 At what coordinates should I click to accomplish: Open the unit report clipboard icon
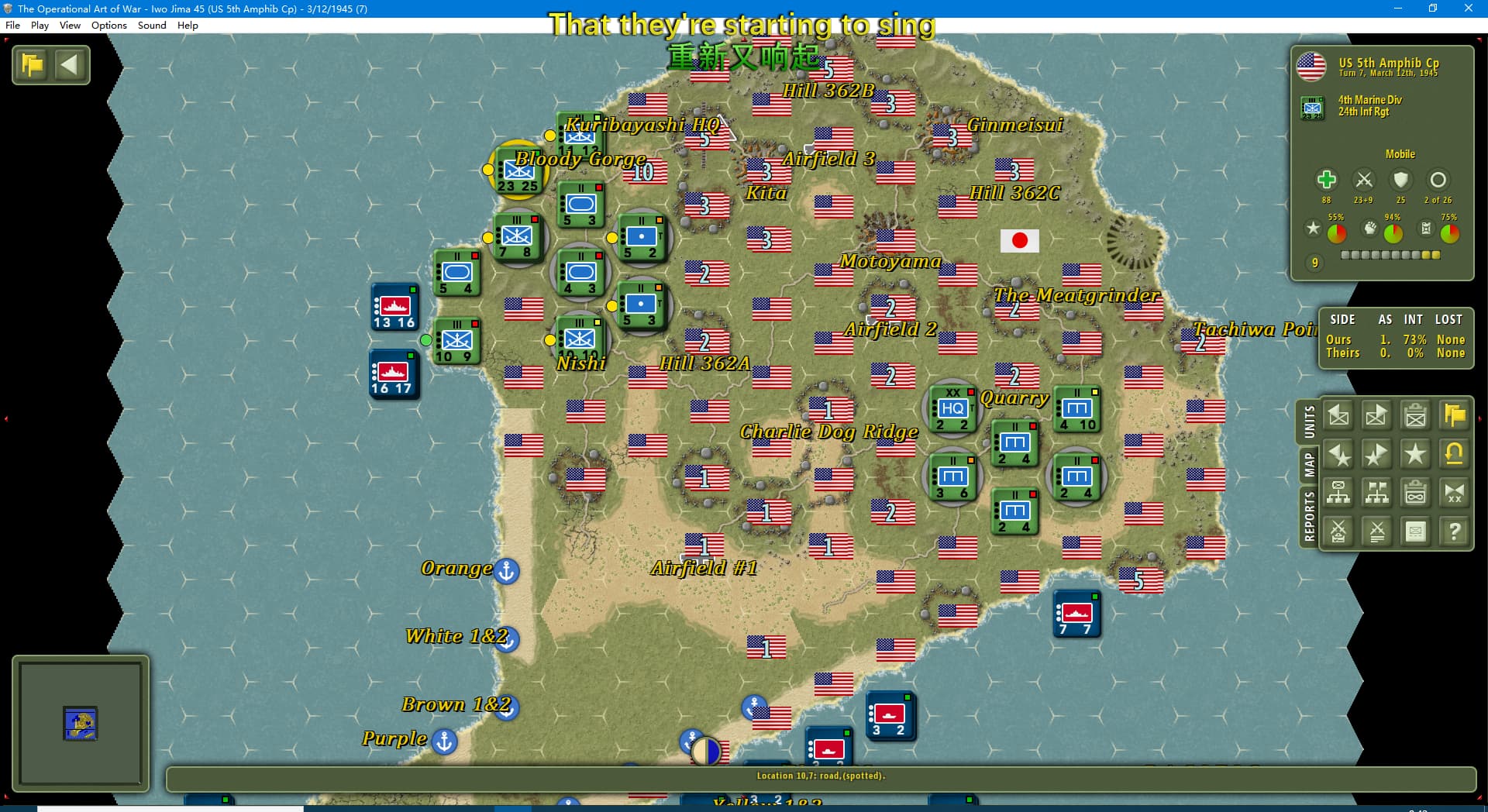1415,416
